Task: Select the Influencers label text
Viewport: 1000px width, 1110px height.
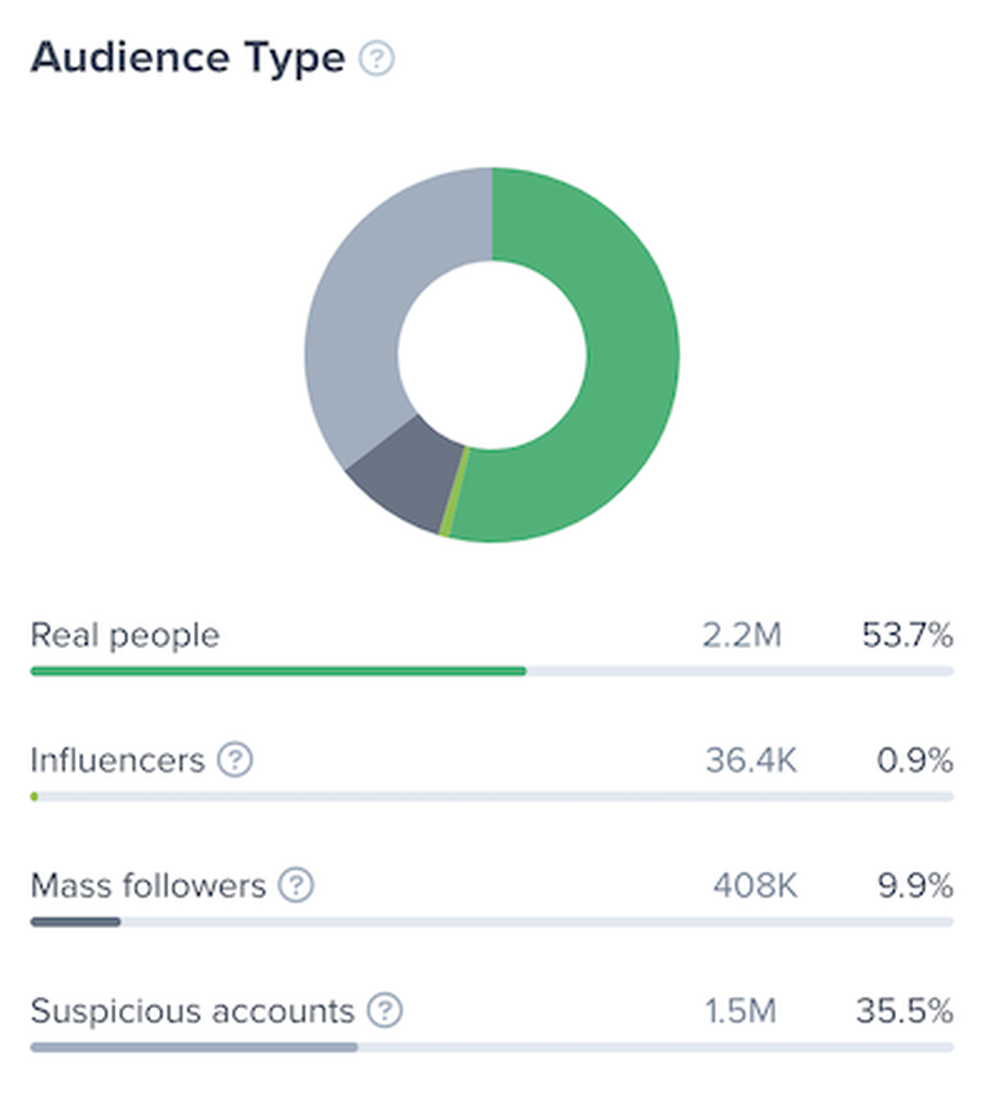Action: coord(117,760)
